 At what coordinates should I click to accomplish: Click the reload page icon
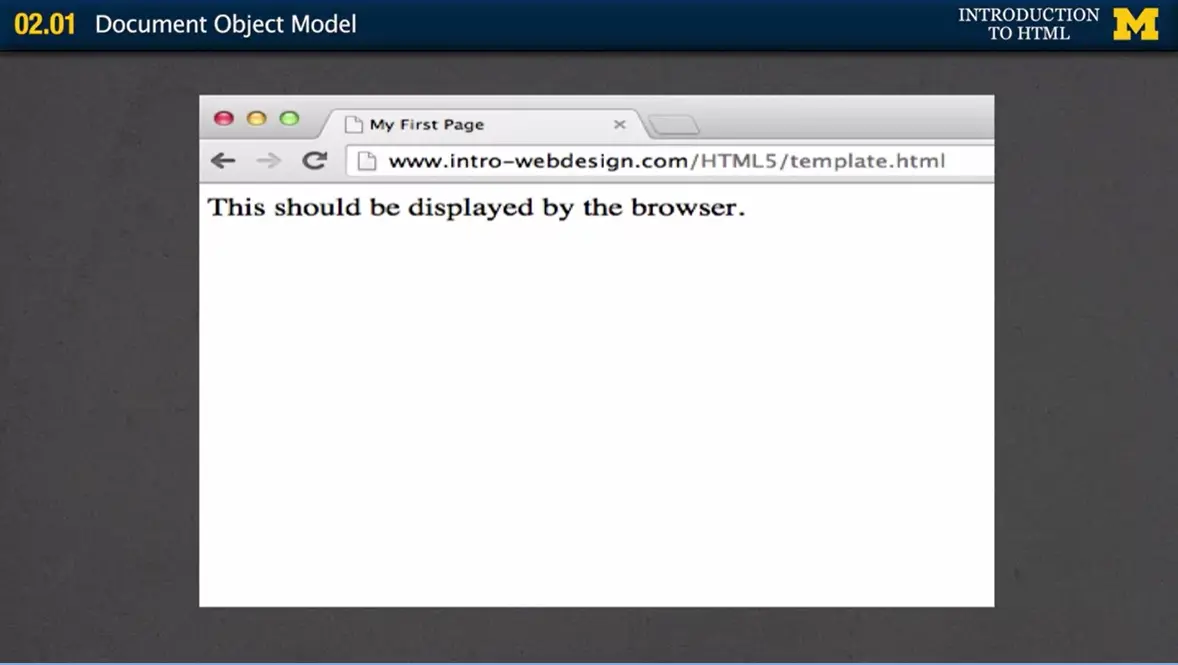pos(314,160)
